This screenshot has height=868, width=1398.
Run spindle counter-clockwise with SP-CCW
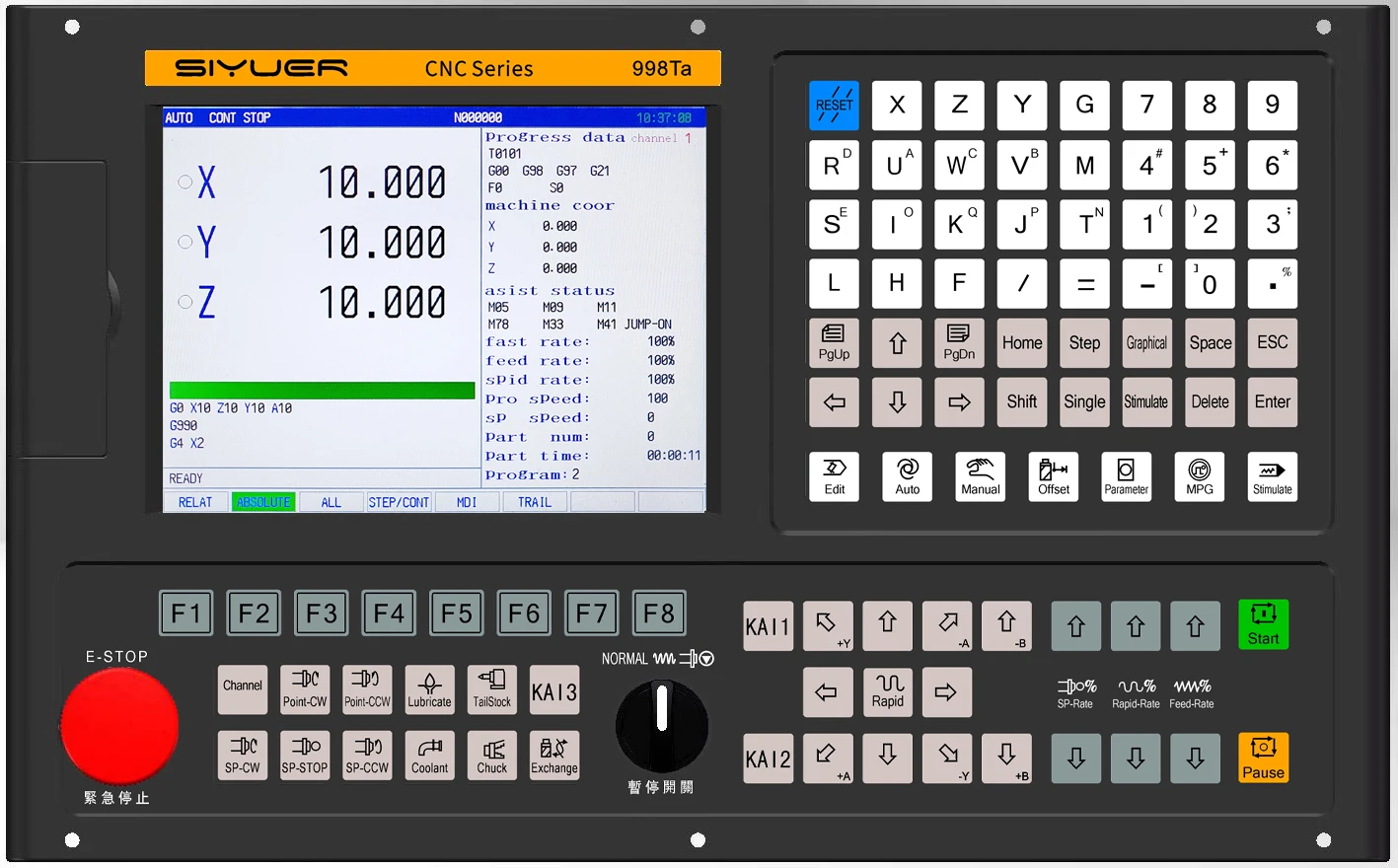click(x=367, y=756)
